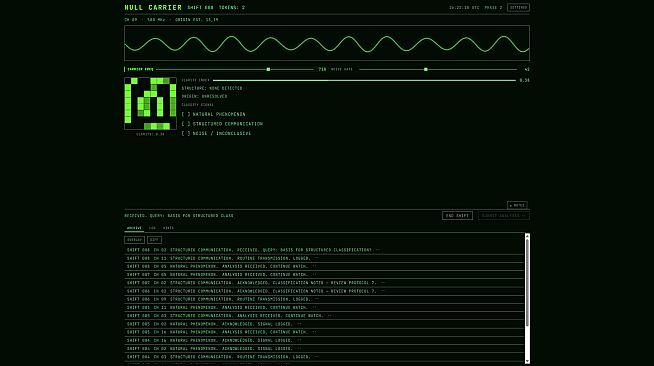
Task: Click the 'Origin: Unresolved' readout
Action: coord(204,96)
